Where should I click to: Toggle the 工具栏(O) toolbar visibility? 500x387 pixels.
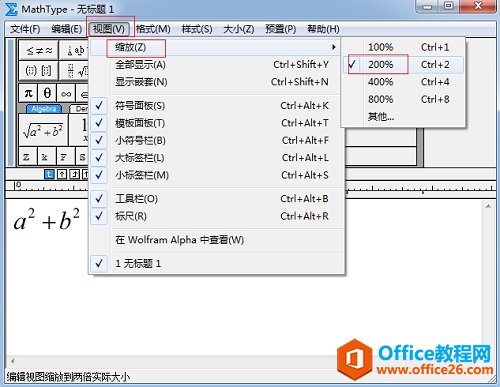(x=217, y=199)
